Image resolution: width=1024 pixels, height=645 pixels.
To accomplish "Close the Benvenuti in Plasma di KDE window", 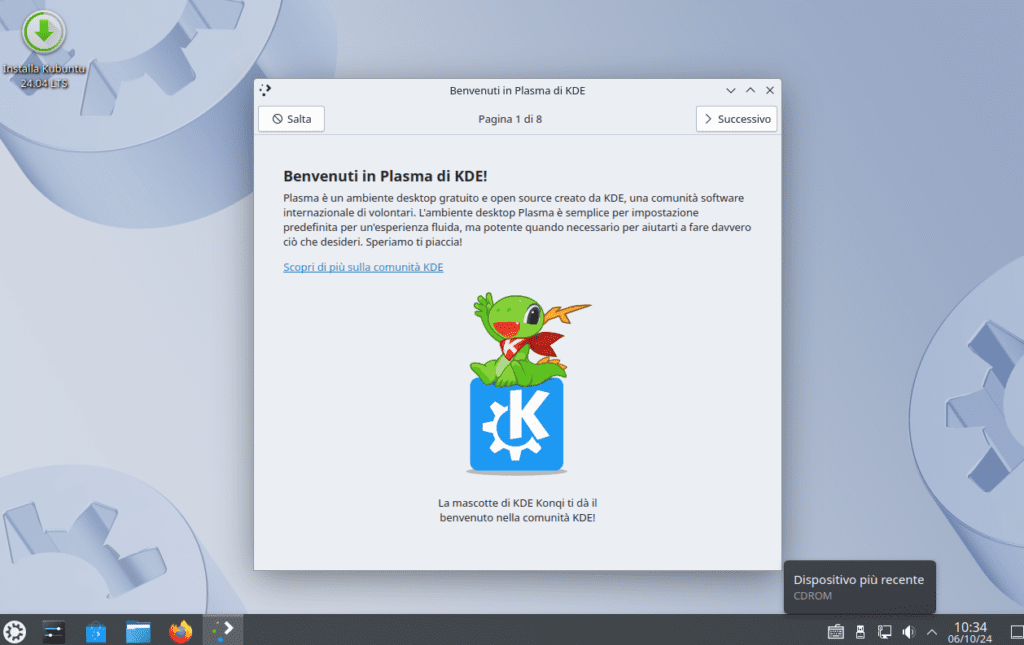I will [x=770, y=91].
